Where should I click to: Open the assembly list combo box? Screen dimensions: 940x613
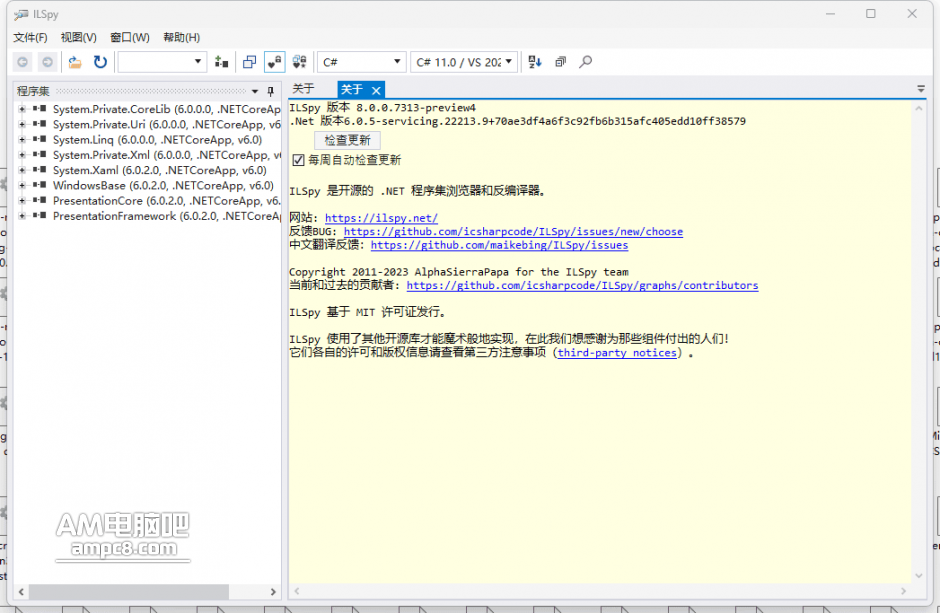162,62
